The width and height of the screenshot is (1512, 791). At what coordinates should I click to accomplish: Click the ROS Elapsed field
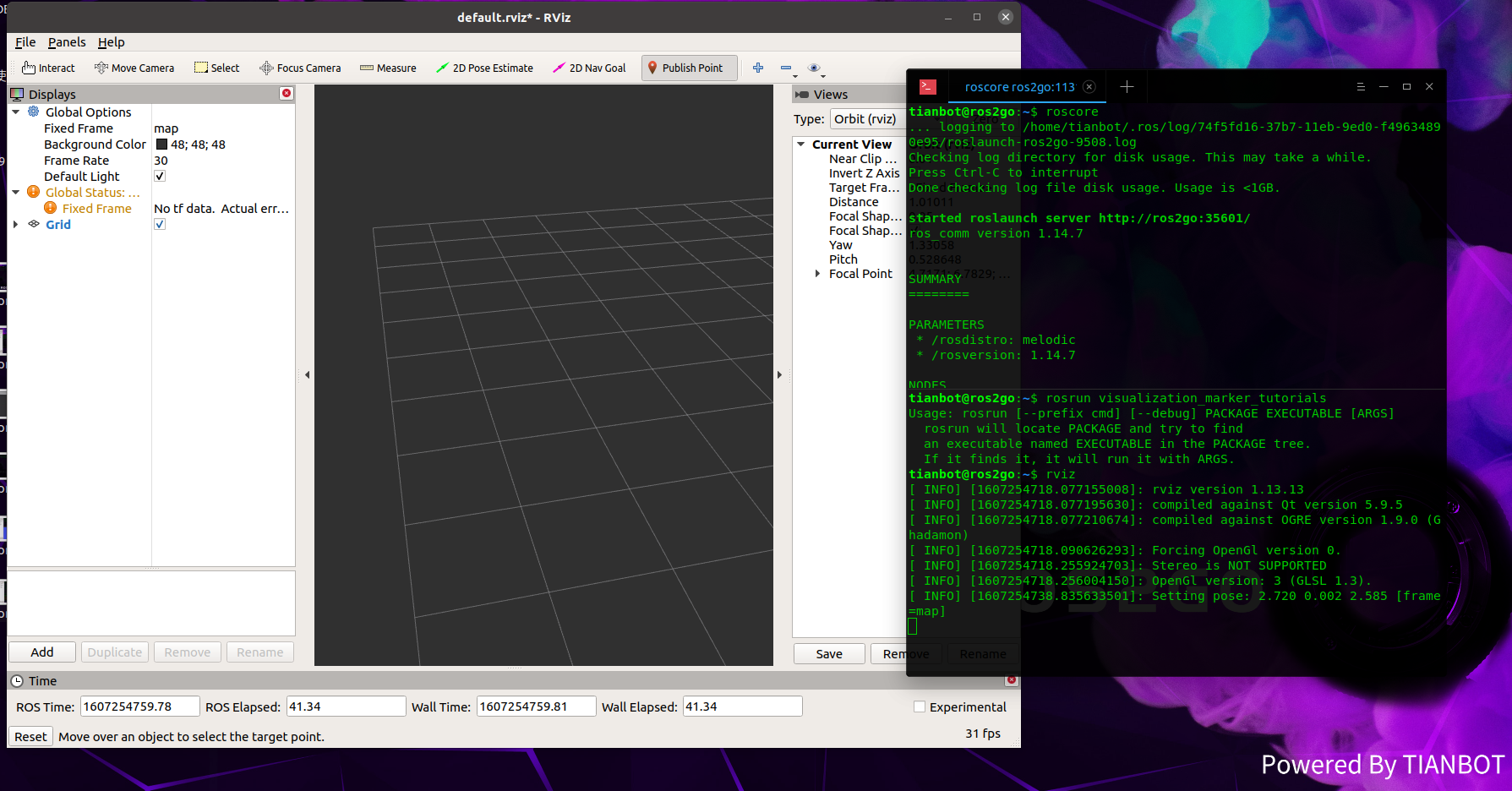click(x=347, y=706)
